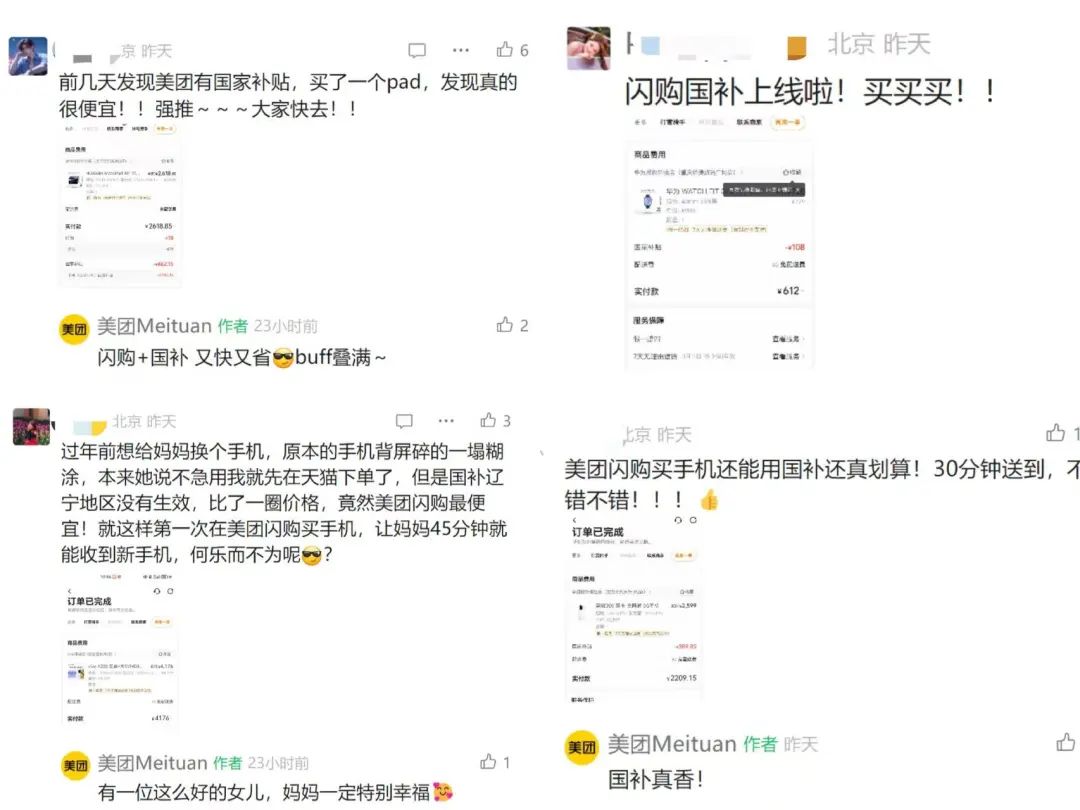Open the phone order screenshot showing ¥4176
This screenshot has height=810, width=1080.
121,647
